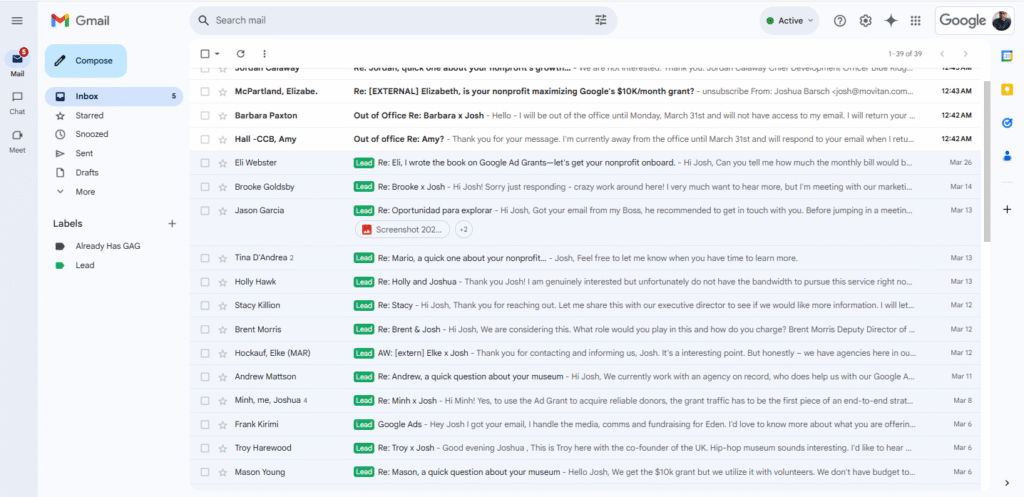Star the Holly Hawk email

pos(222,282)
